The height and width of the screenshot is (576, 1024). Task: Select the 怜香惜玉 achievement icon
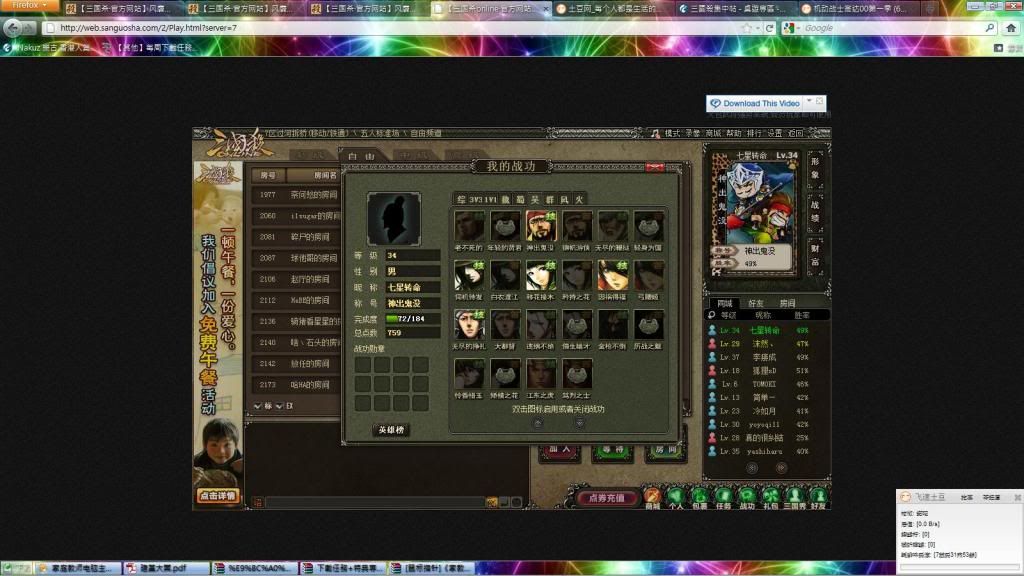coord(469,374)
